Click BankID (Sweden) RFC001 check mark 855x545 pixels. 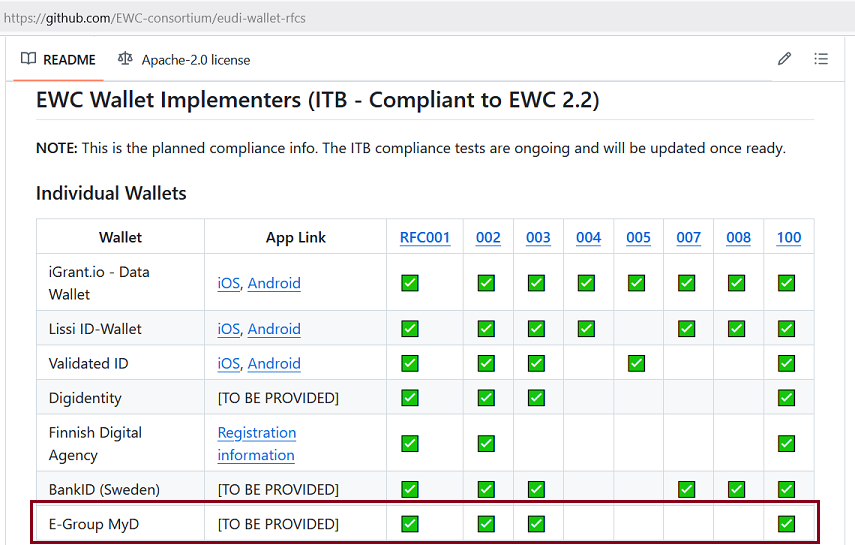410,489
